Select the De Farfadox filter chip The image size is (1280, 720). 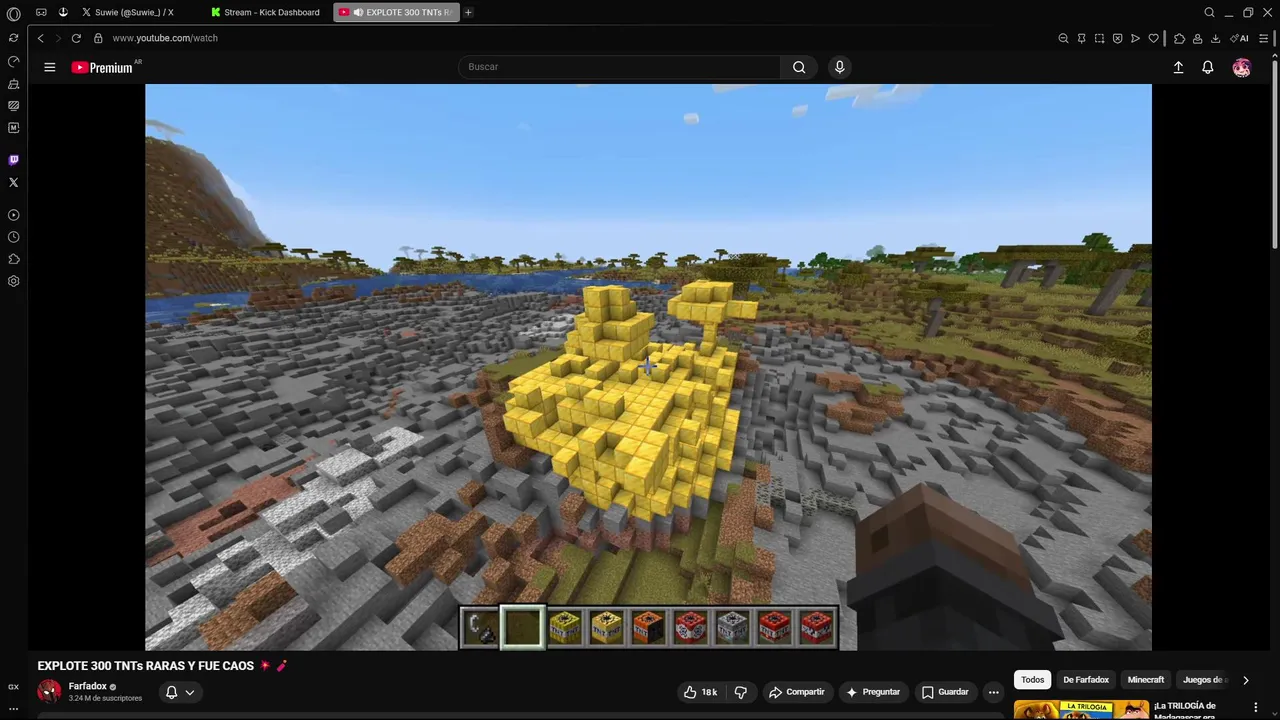point(1086,680)
